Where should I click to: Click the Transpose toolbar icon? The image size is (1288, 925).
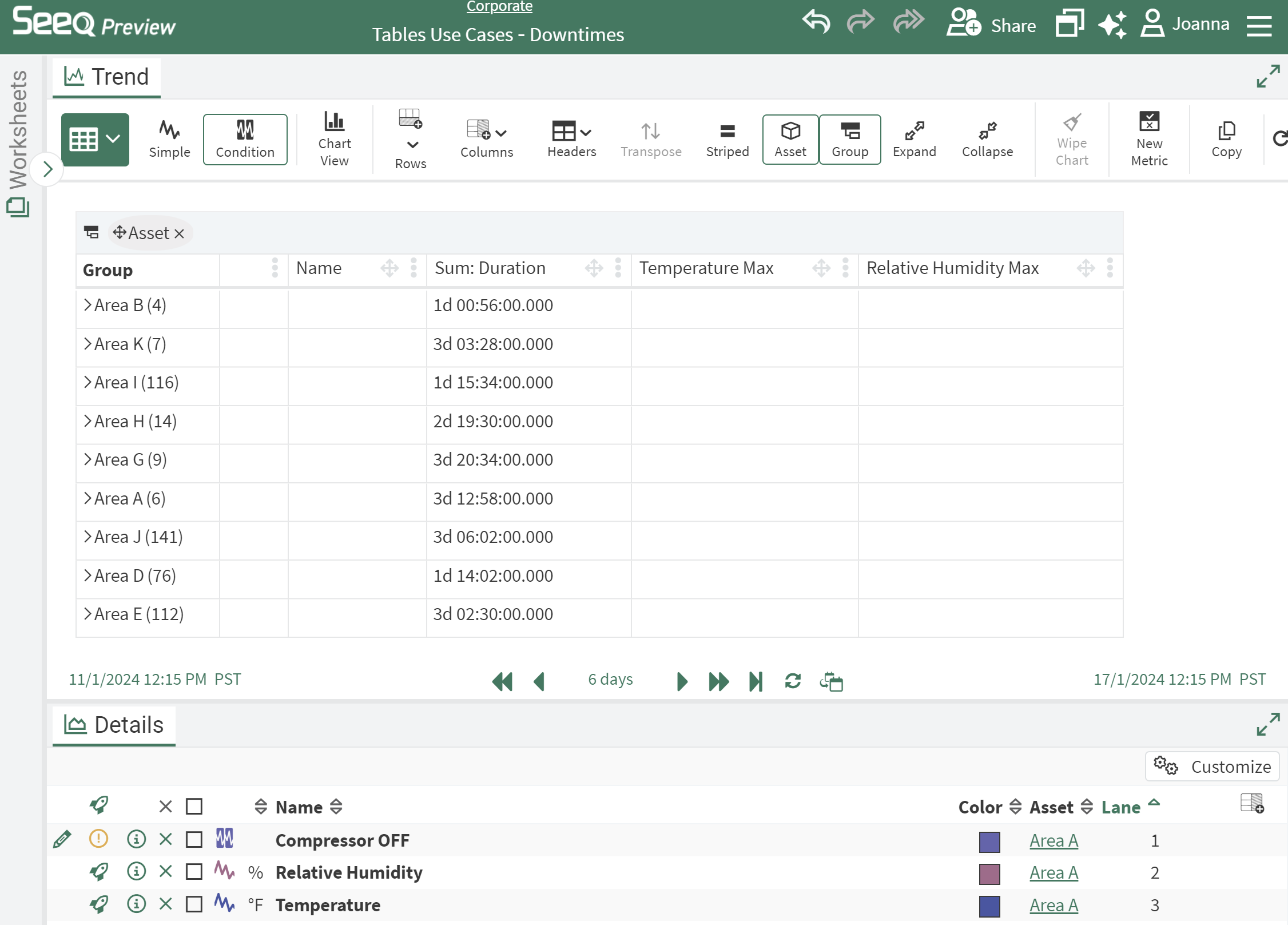651,139
